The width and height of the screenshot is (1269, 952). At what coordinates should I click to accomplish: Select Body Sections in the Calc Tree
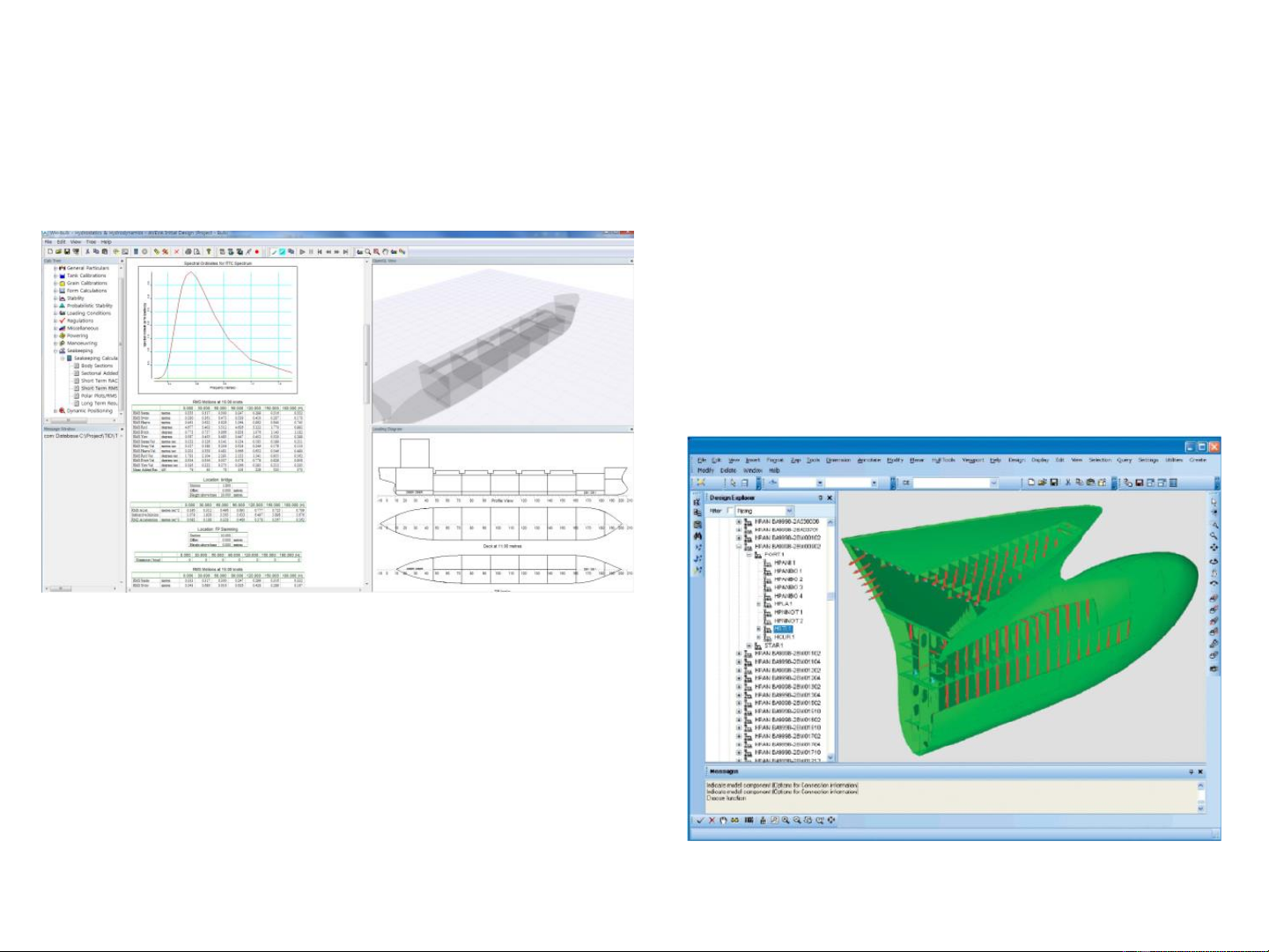[x=97, y=365]
